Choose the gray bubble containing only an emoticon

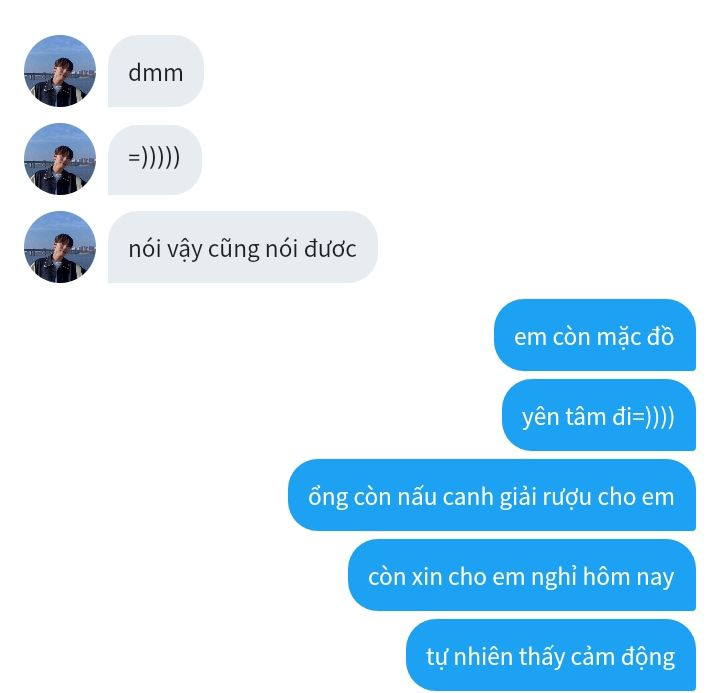click(x=155, y=159)
